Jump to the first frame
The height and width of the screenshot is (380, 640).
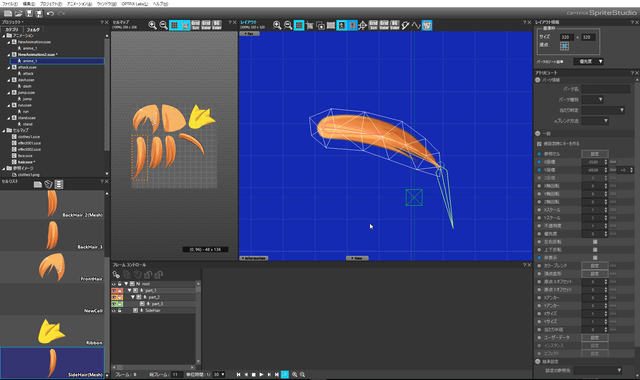[238, 374]
